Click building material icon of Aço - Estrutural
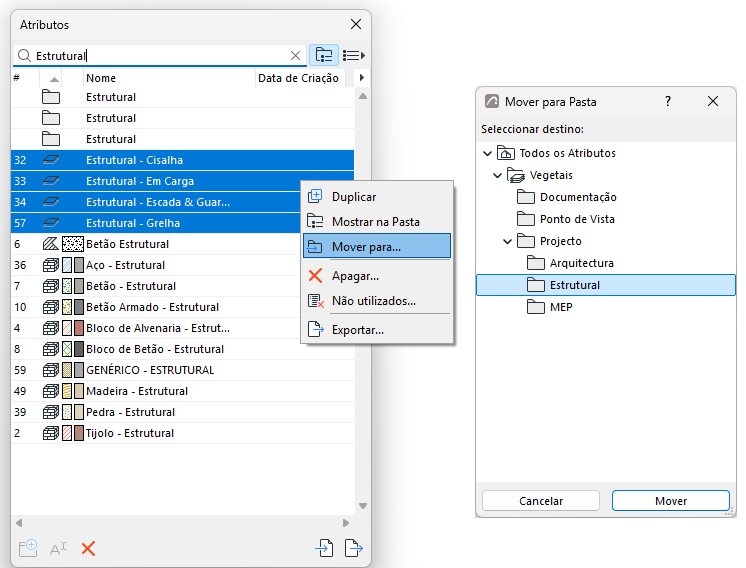Screen dimensions: 746x568 (51, 265)
